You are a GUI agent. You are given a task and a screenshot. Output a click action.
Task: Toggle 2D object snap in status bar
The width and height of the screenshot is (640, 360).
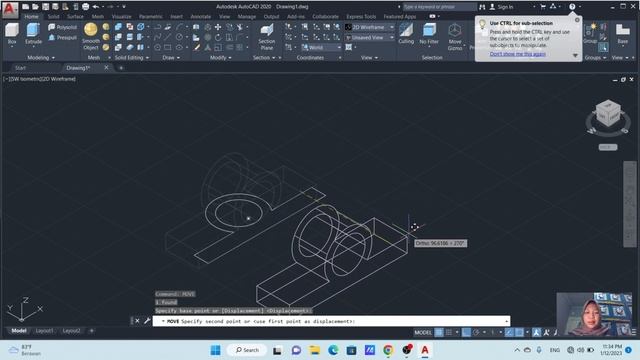[x=519, y=332]
